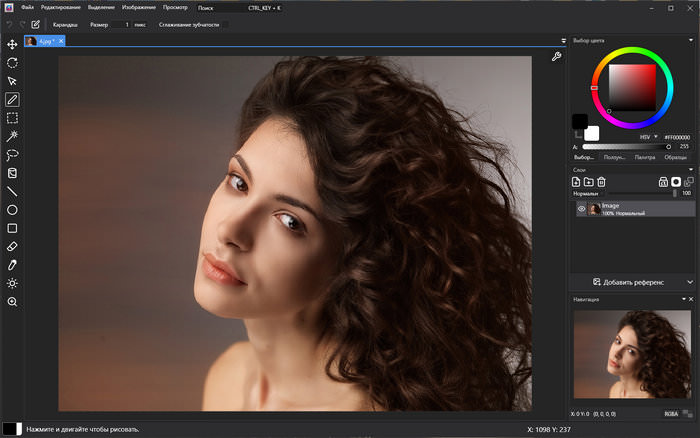Screen dimensions: 700x438
Task: Open the viewport wrench settings
Action: tap(556, 57)
